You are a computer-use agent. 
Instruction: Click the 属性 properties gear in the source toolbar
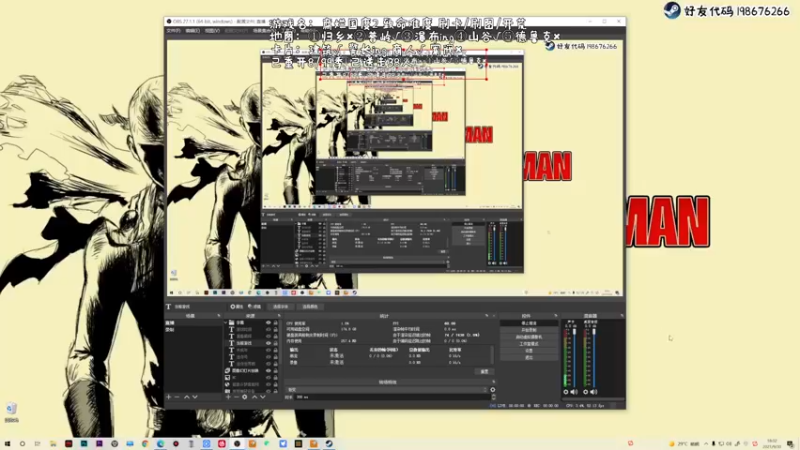point(237,307)
